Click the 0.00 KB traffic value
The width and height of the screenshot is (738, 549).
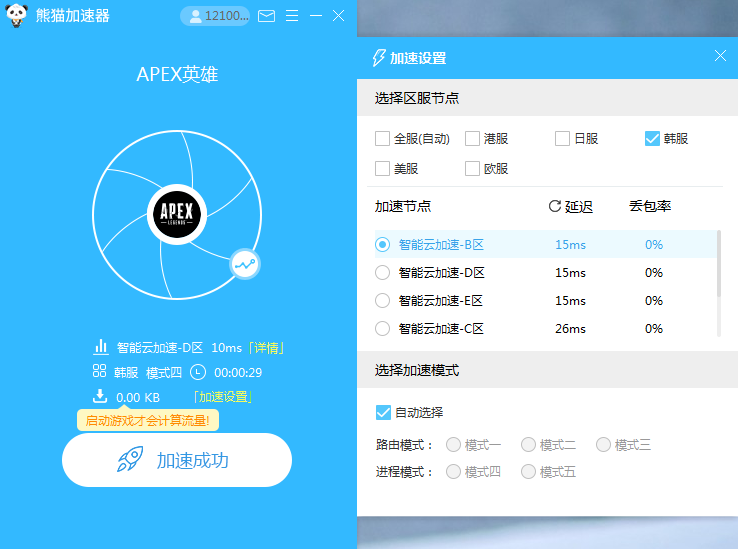(x=138, y=398)
